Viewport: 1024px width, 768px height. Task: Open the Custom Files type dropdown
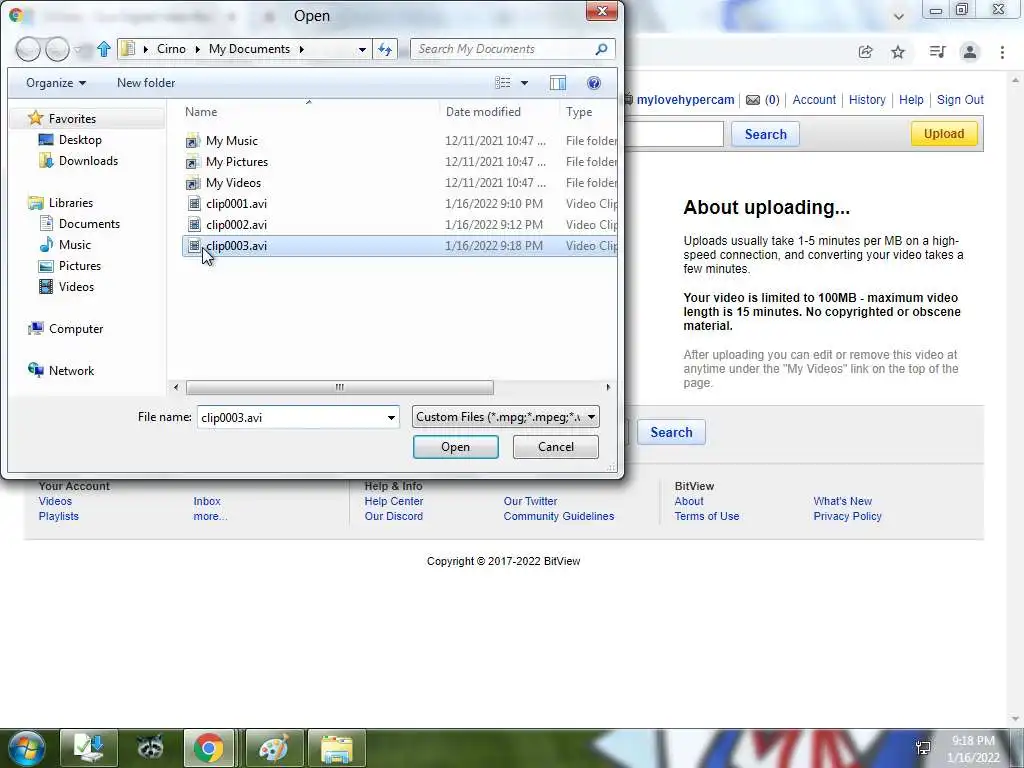(x=505, y=417)
